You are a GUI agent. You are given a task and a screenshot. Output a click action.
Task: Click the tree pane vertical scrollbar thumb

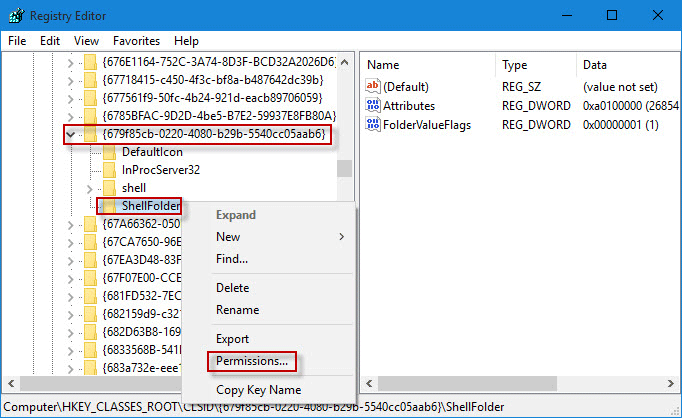coord(344,169)
